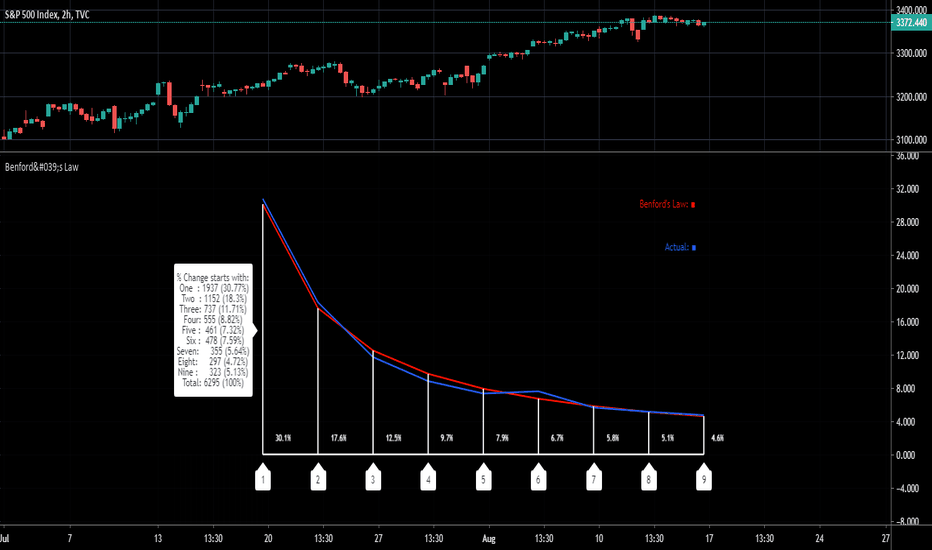Click the S&P 500 Index, 2h, TVC title

pyautogui.click(x=47, y=14)
